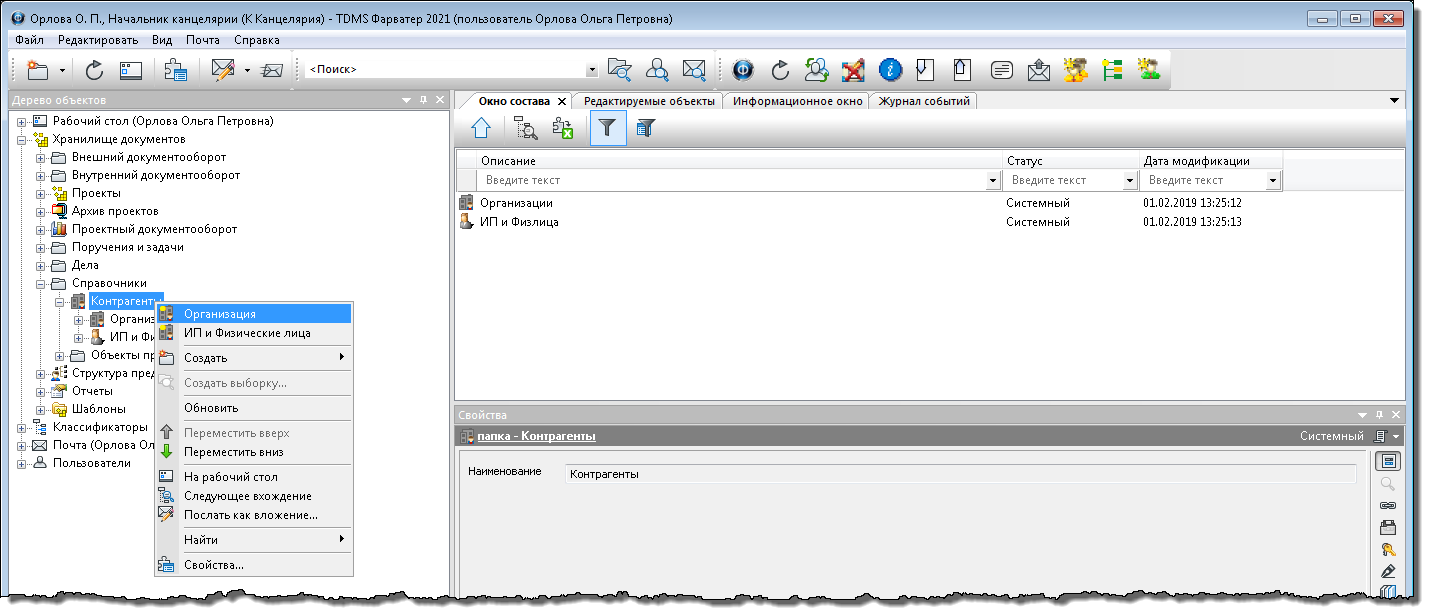Click the blue up arrow in Окно состава
Screen dimensions: 1429x615
(x=481, y=127)
